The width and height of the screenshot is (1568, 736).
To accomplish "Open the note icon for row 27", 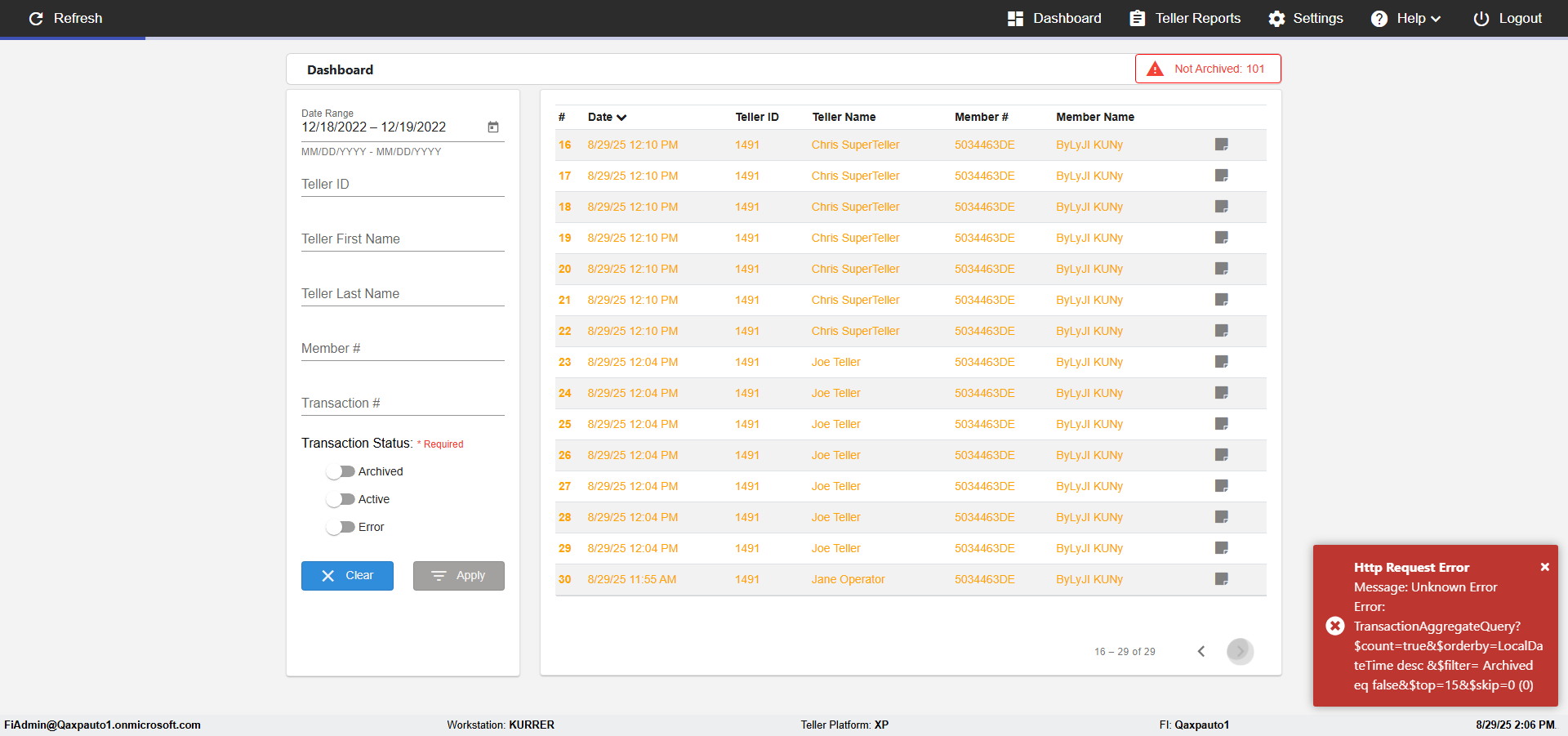I will pyautogui.click(x=1222, y=486).
